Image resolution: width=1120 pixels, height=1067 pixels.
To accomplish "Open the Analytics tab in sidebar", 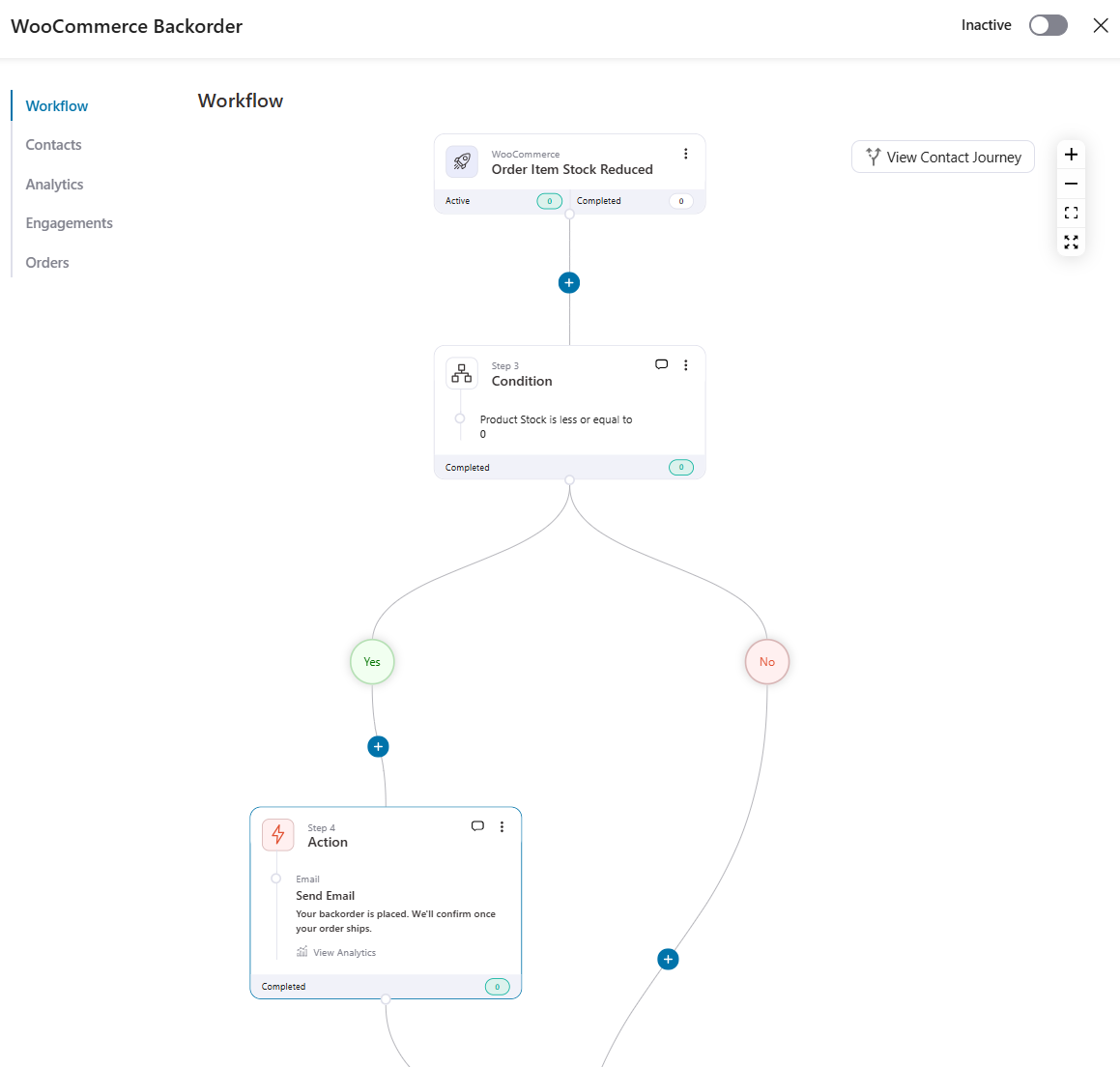I will pos(54,185).
